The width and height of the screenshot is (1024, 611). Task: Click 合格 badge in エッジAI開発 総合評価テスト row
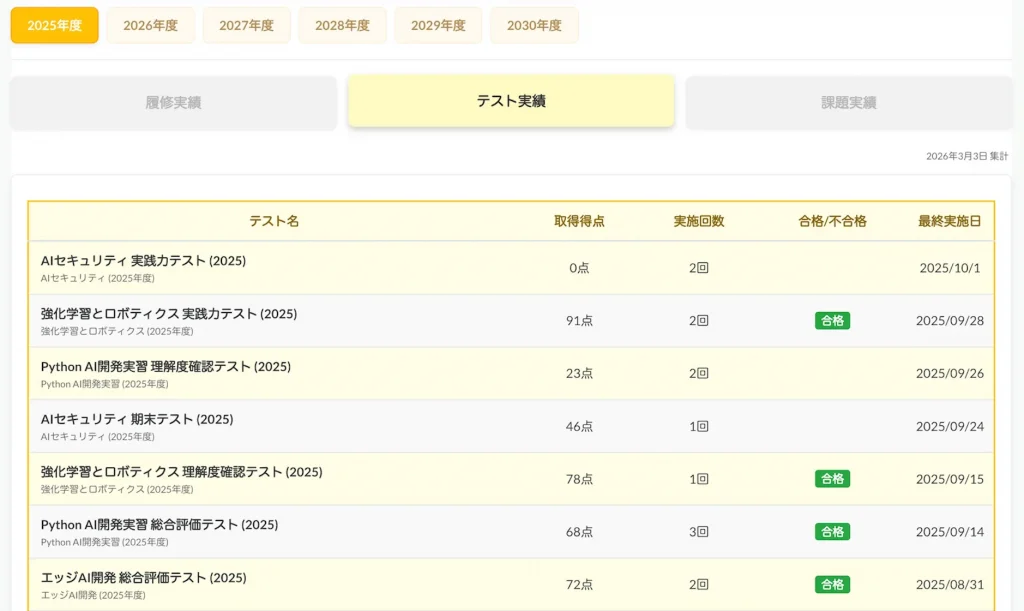click(x=832, y=585)
